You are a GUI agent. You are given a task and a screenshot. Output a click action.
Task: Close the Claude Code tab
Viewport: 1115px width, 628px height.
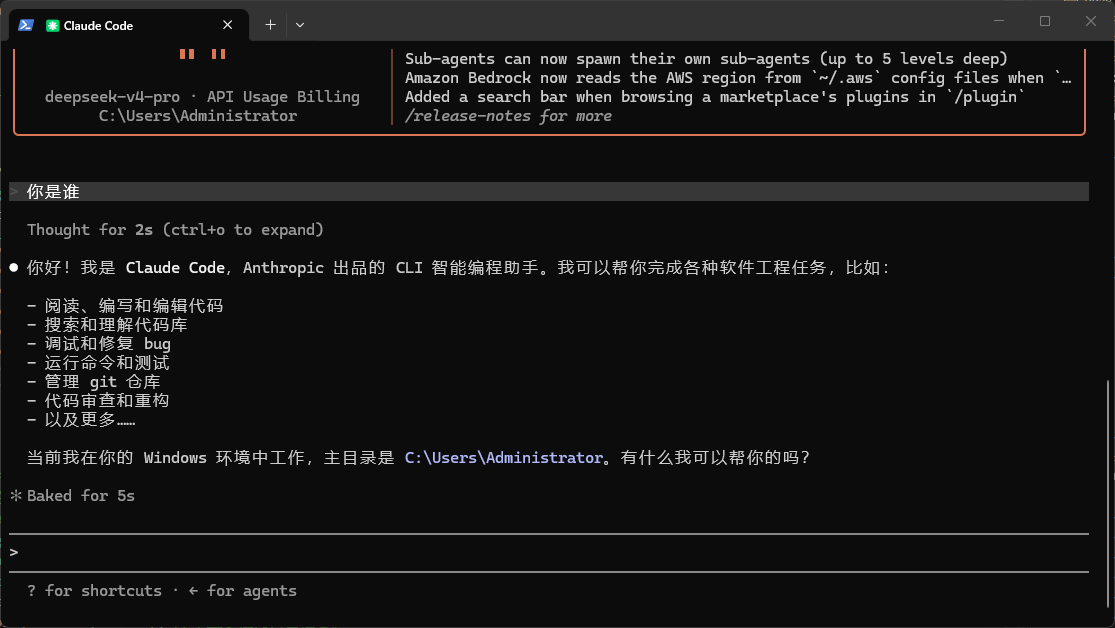[x=228, y=25]
